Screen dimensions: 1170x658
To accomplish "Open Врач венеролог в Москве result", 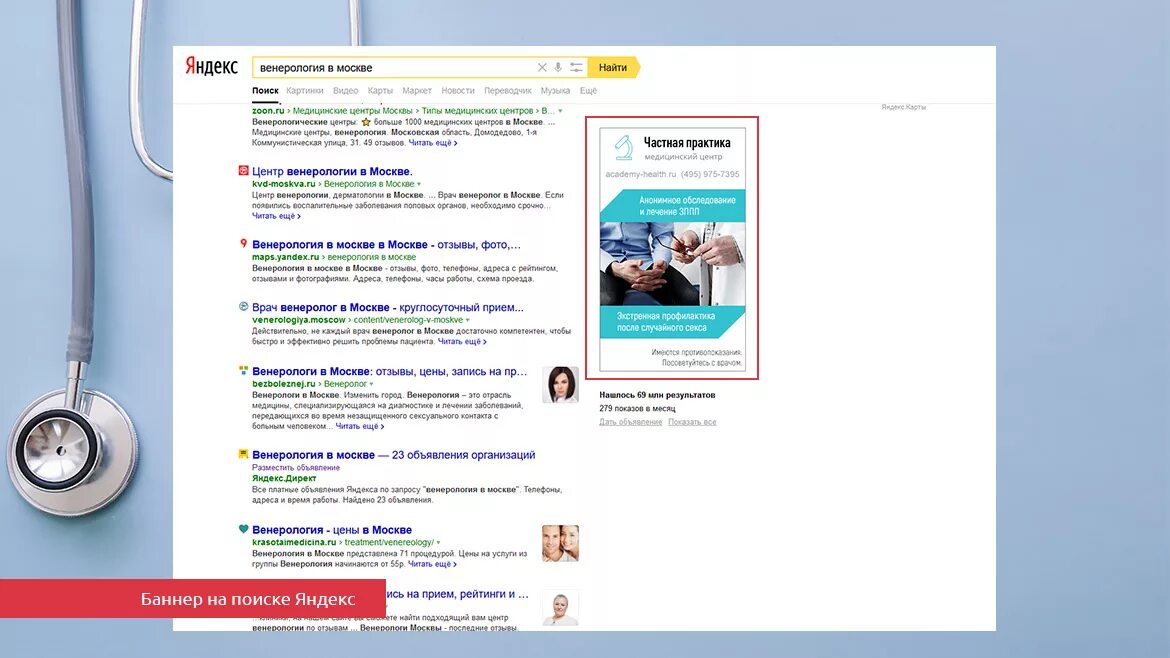I will tap(388, 307).
